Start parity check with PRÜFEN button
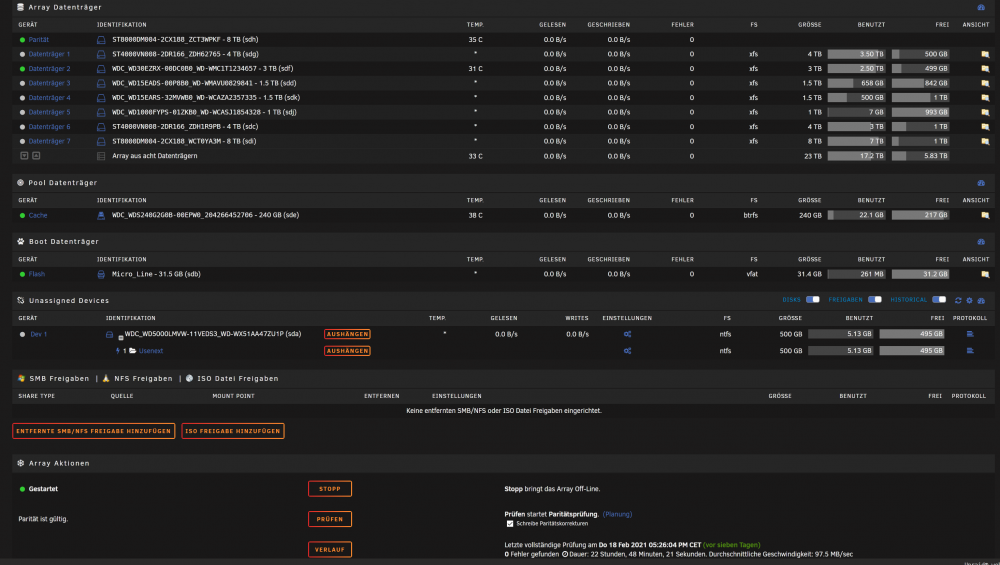Screen dimensions: 1000x565 330,519
